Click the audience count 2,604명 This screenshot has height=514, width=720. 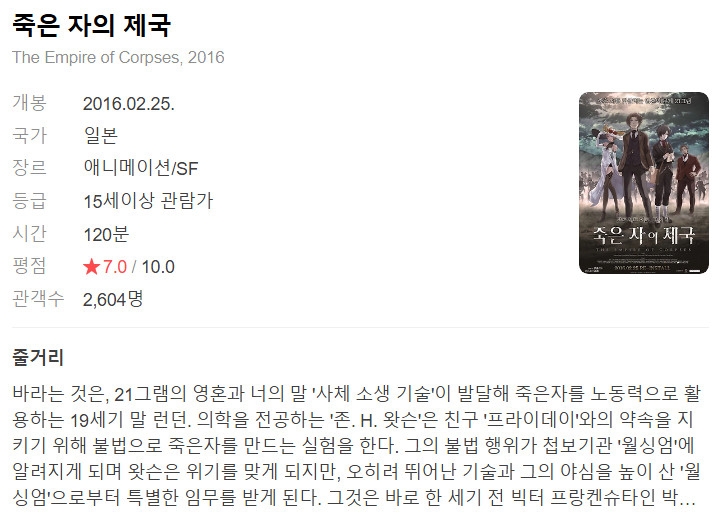[113, 299]
